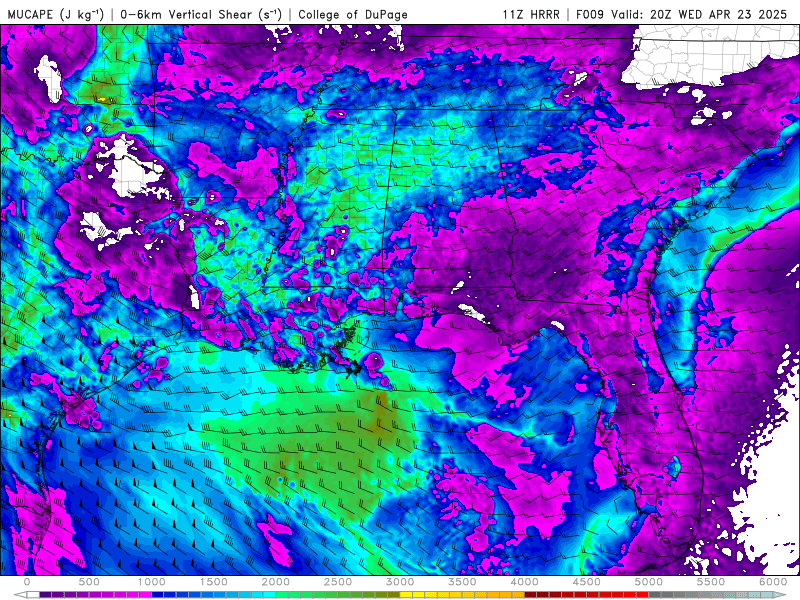
Task: Select the 11Z HRRR model run label
Action: [531, 14]
